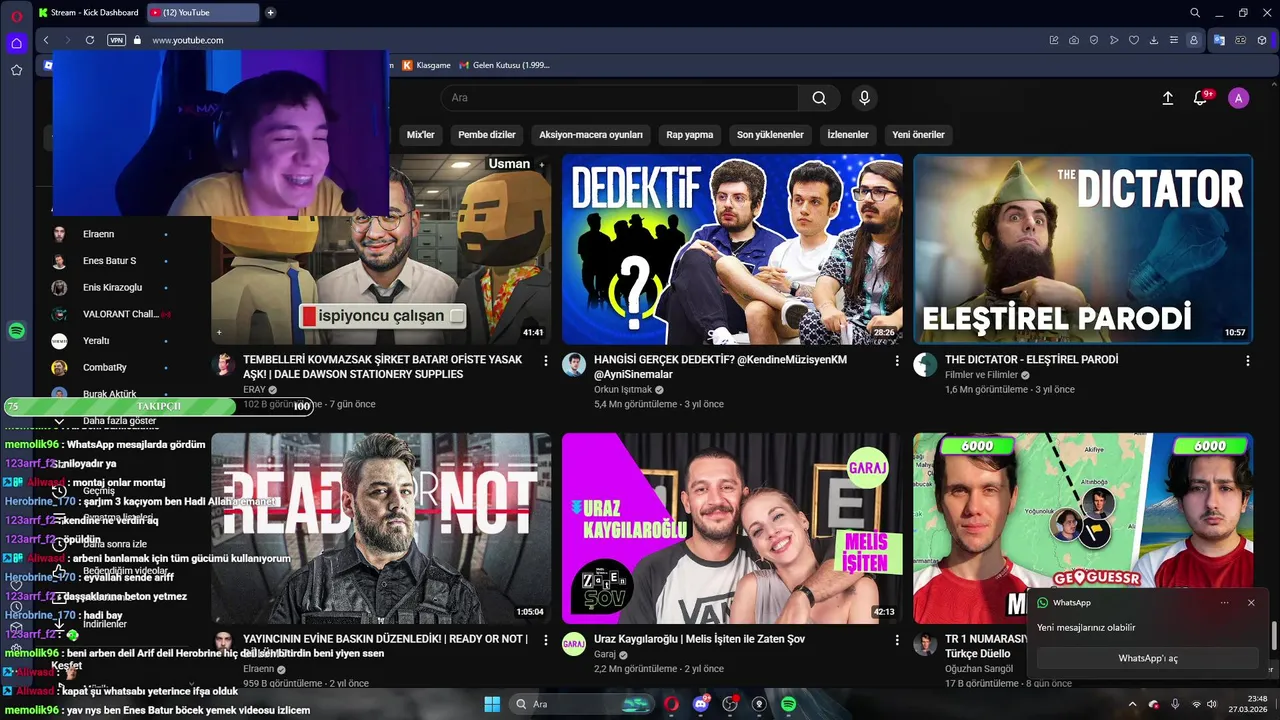The width and height of the screenshot is (1280, 720).
Task: Open THE DICTATOR - ELEŞTİREL PARODİ thumbnail
Action: point(1083,249)
